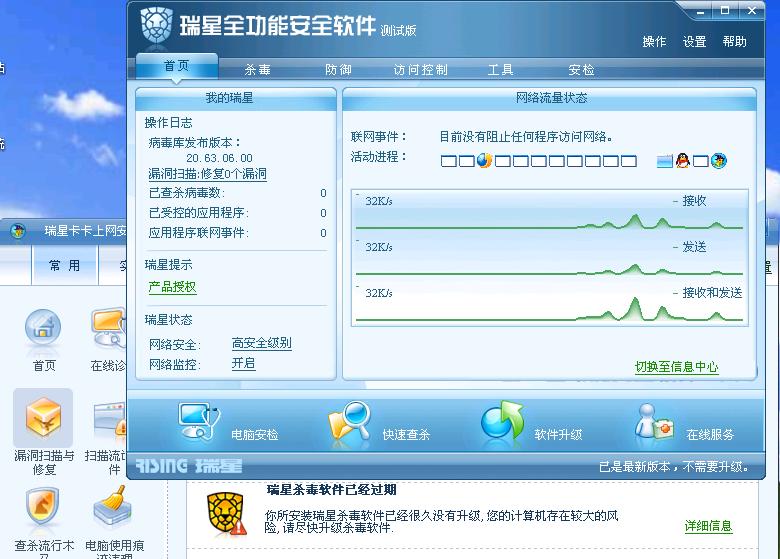Screen dimensions: 780x559
Task: Open 扫描流行软件 icon in 卡卡 window
Action: pos(110,420)
